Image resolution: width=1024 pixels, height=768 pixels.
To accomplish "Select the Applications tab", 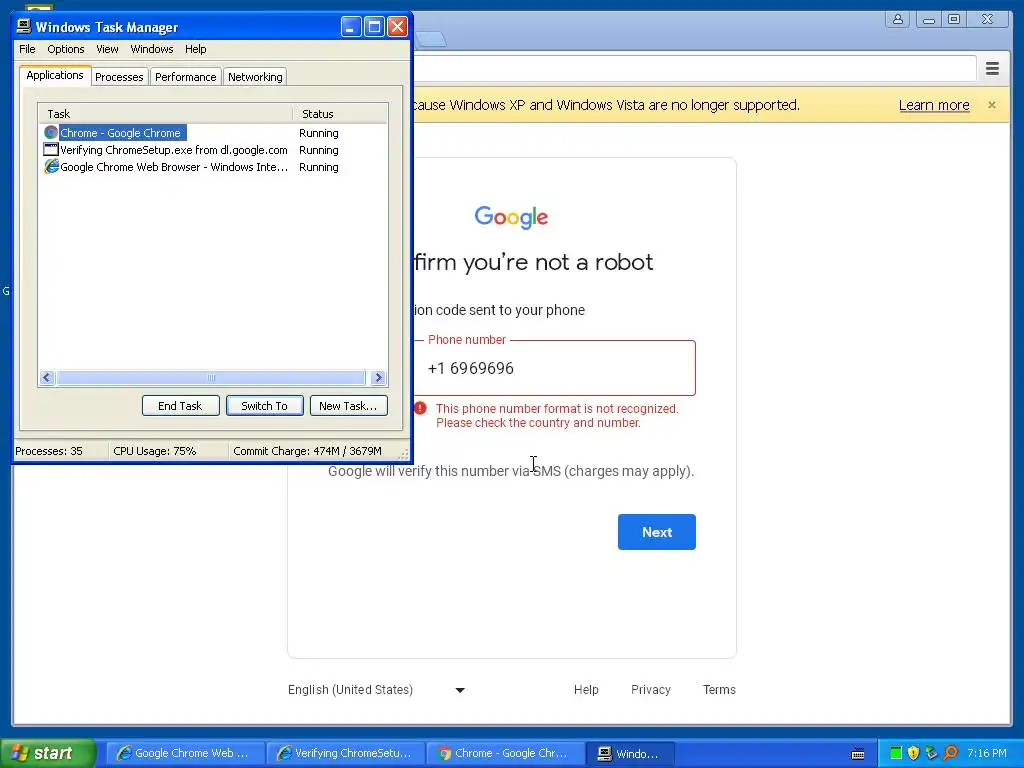I will click(55, 75).
